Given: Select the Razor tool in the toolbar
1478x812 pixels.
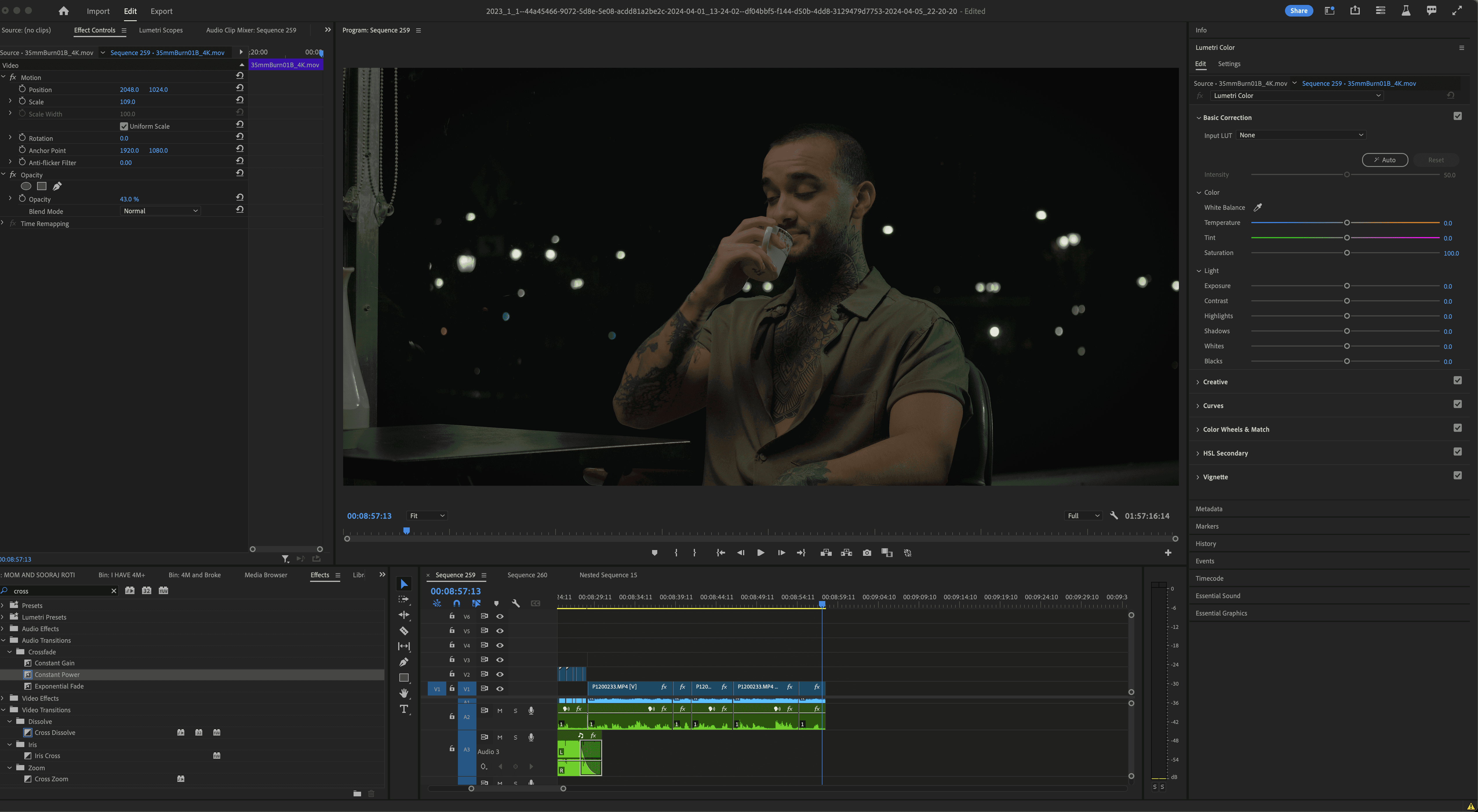Looking at the screenshot, I should 404,631.
